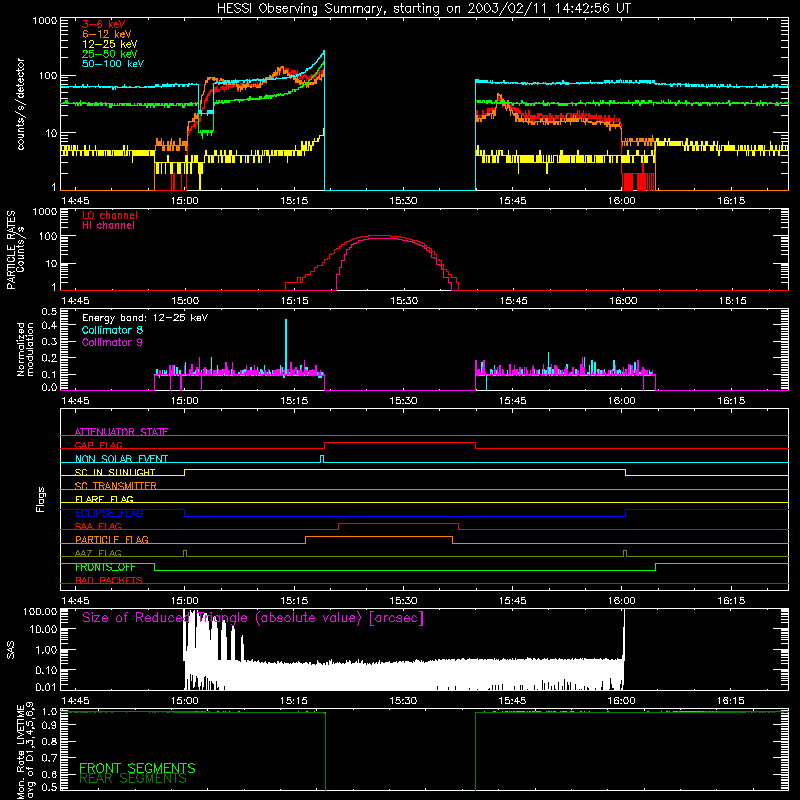
Task: Click the HI channel legend label
Action: click(x=109, y=225)
